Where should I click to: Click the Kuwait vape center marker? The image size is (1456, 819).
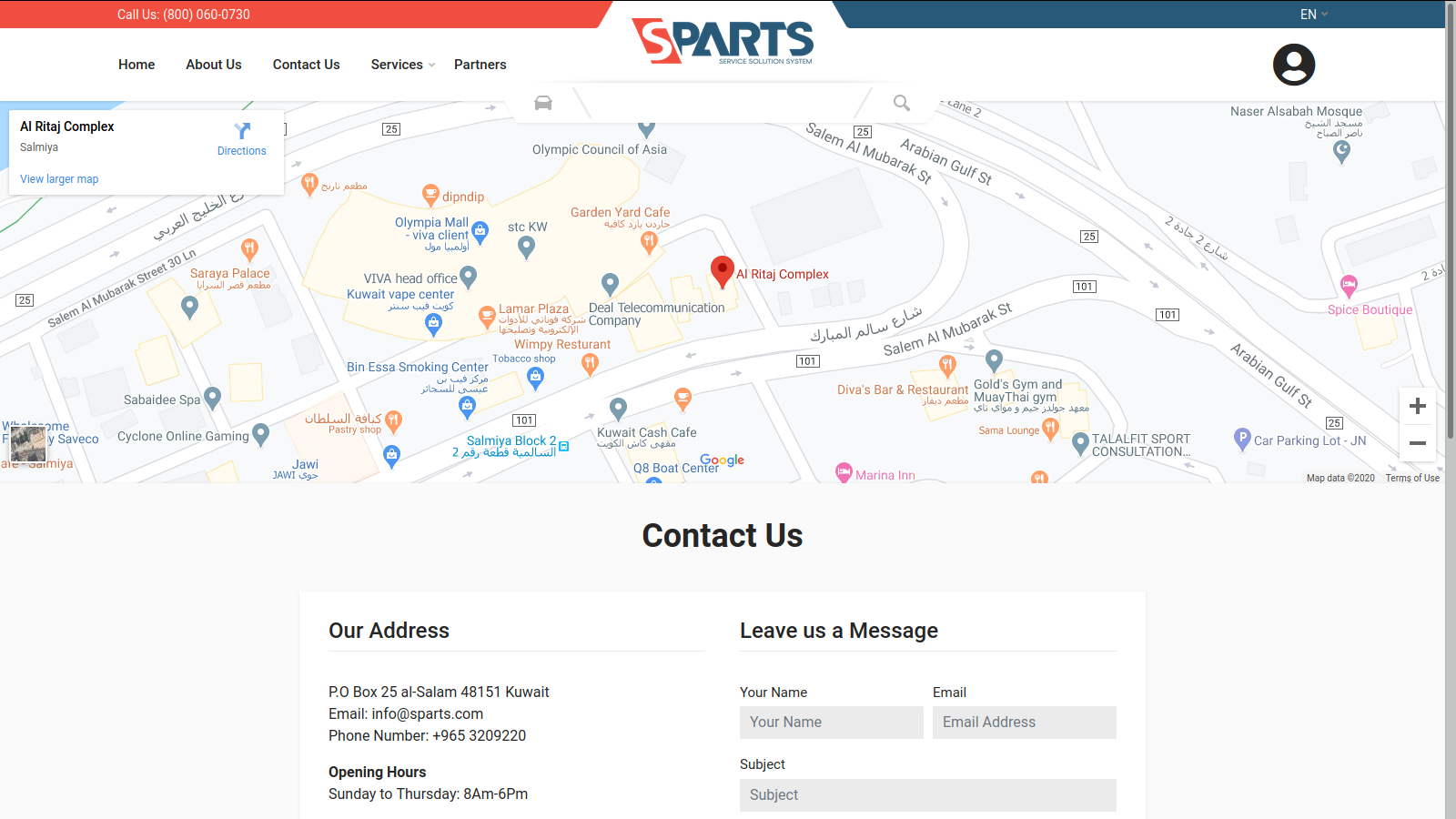(434, 325)
